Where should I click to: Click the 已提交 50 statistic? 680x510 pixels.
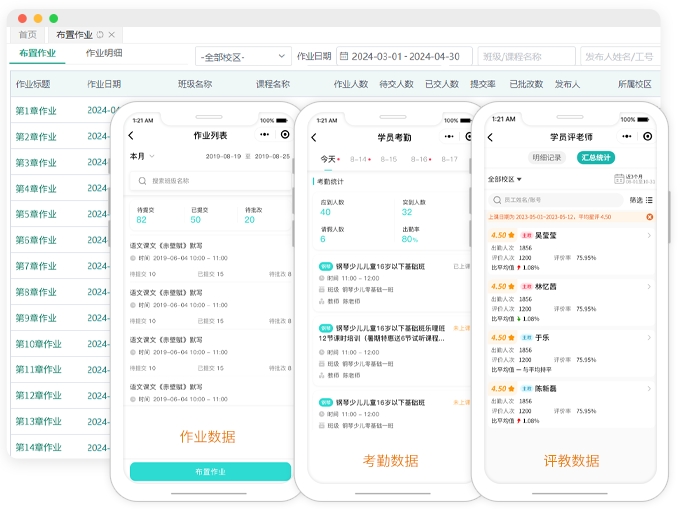click(x=199, y=215)
